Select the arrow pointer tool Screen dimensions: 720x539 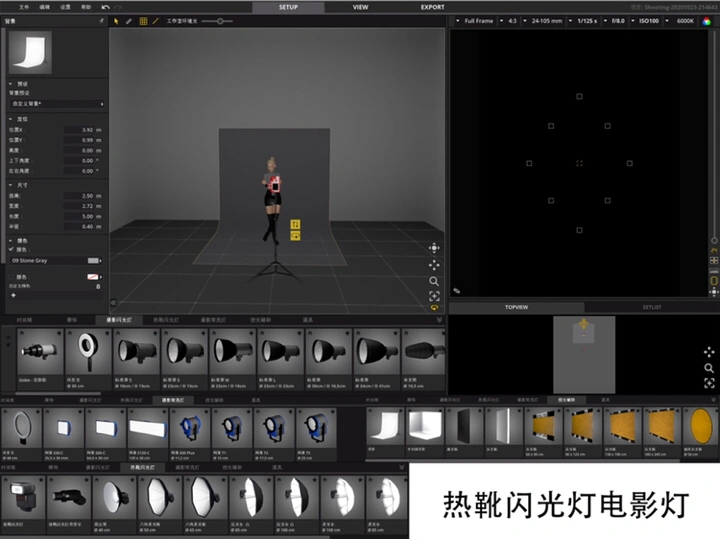pyautogui.click(x=116, y=20)
